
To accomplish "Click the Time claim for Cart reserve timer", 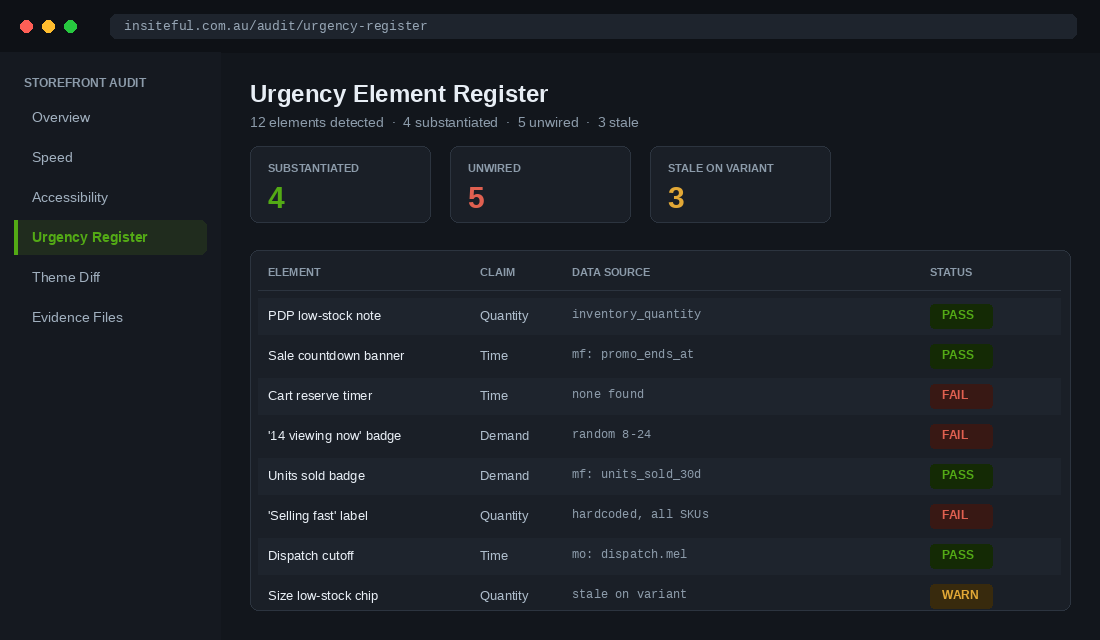I will (x=494, y=396).
